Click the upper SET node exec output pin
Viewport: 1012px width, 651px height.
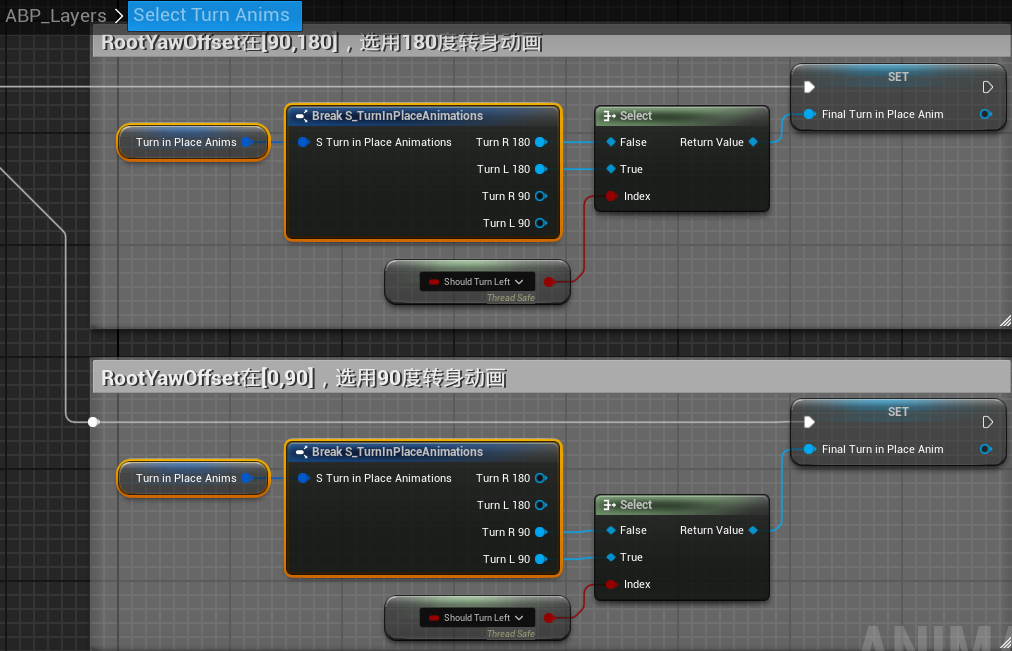[987, 87]
